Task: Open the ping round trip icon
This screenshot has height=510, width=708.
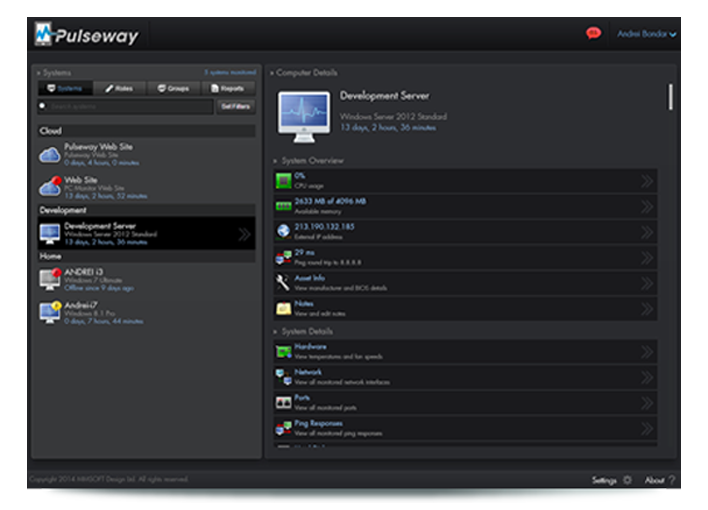Action: [x=284, y=257]
